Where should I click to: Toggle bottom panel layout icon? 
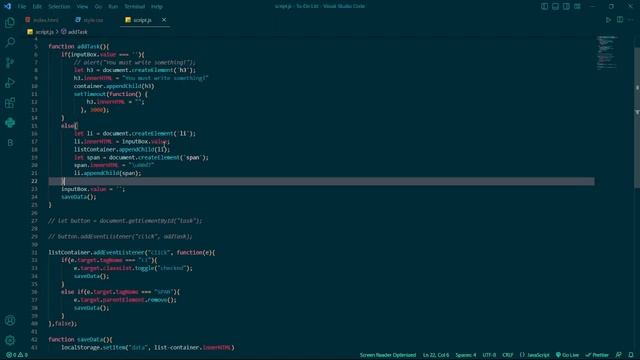coord(556,6)
